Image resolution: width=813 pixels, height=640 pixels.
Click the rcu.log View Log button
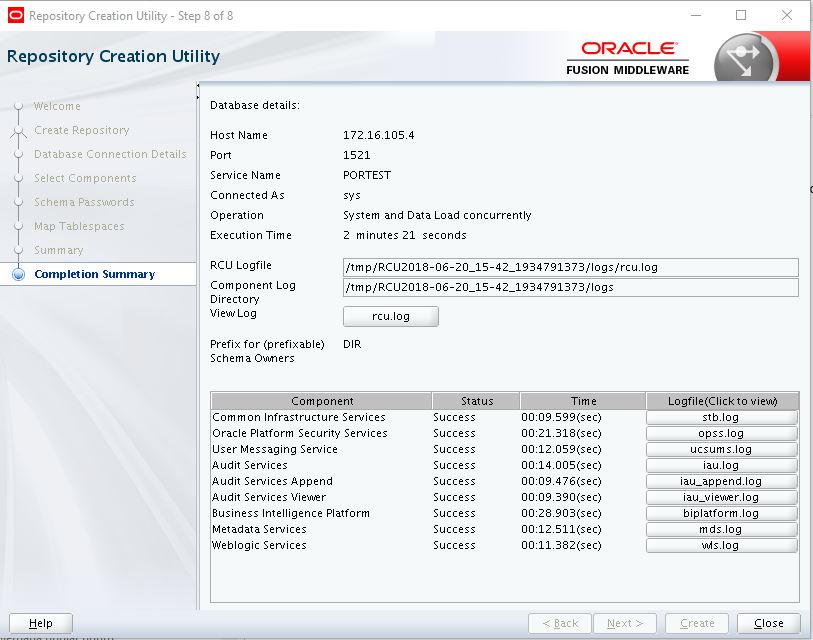point(391,316)
